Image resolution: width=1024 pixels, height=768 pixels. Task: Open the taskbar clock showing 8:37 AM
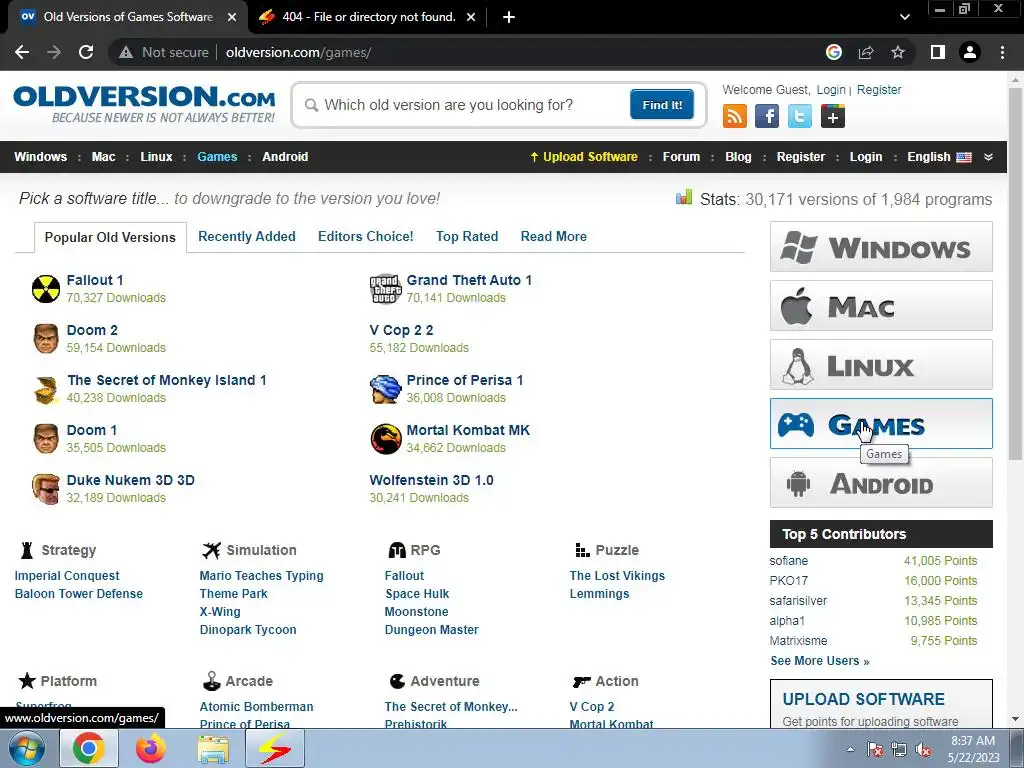[973, 749]
